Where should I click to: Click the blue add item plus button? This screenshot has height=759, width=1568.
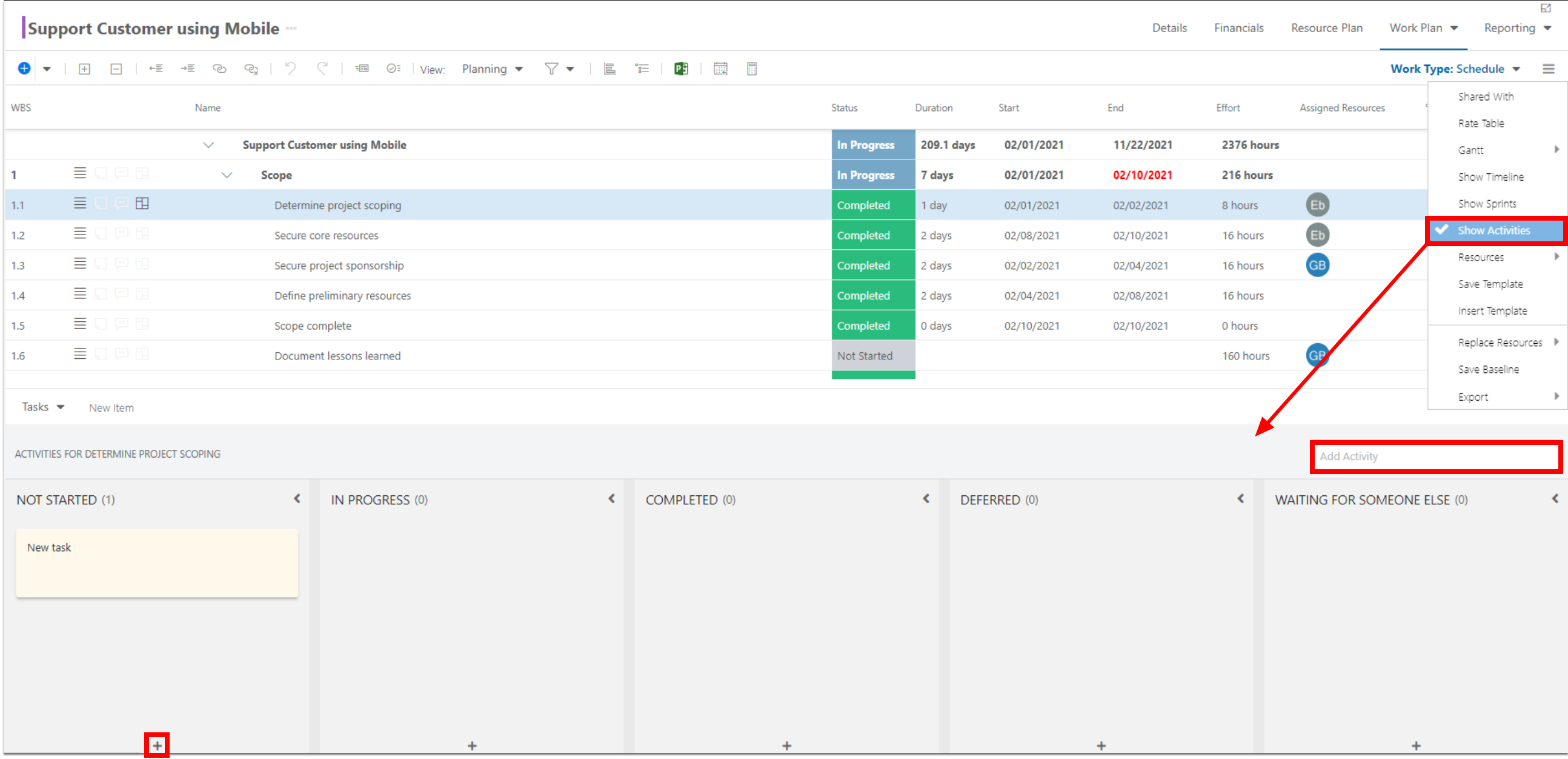(24, 69)
